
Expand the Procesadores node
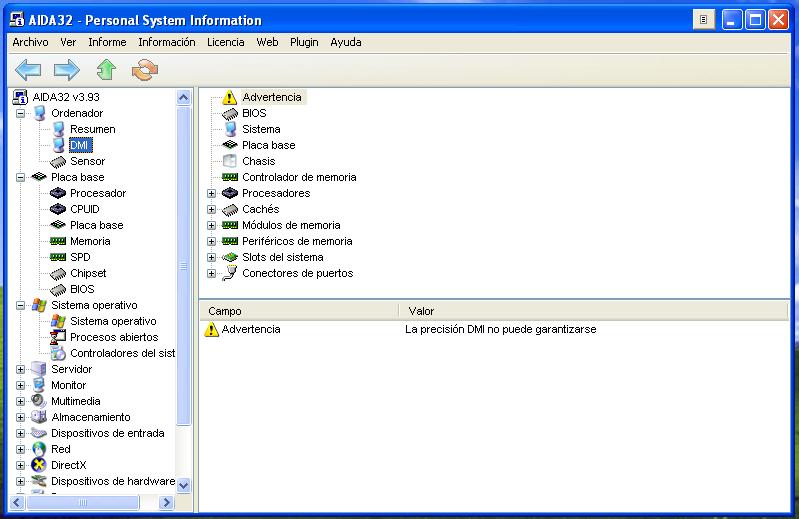click(x=211, y=193)
